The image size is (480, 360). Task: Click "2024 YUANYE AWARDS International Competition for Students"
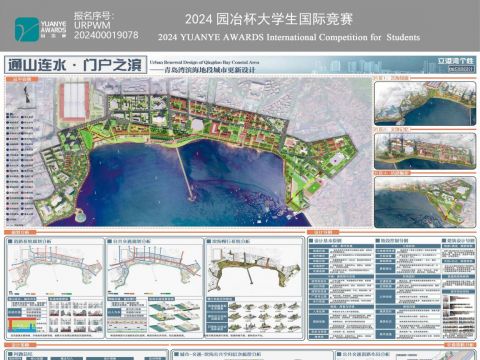tap(289, 37)
